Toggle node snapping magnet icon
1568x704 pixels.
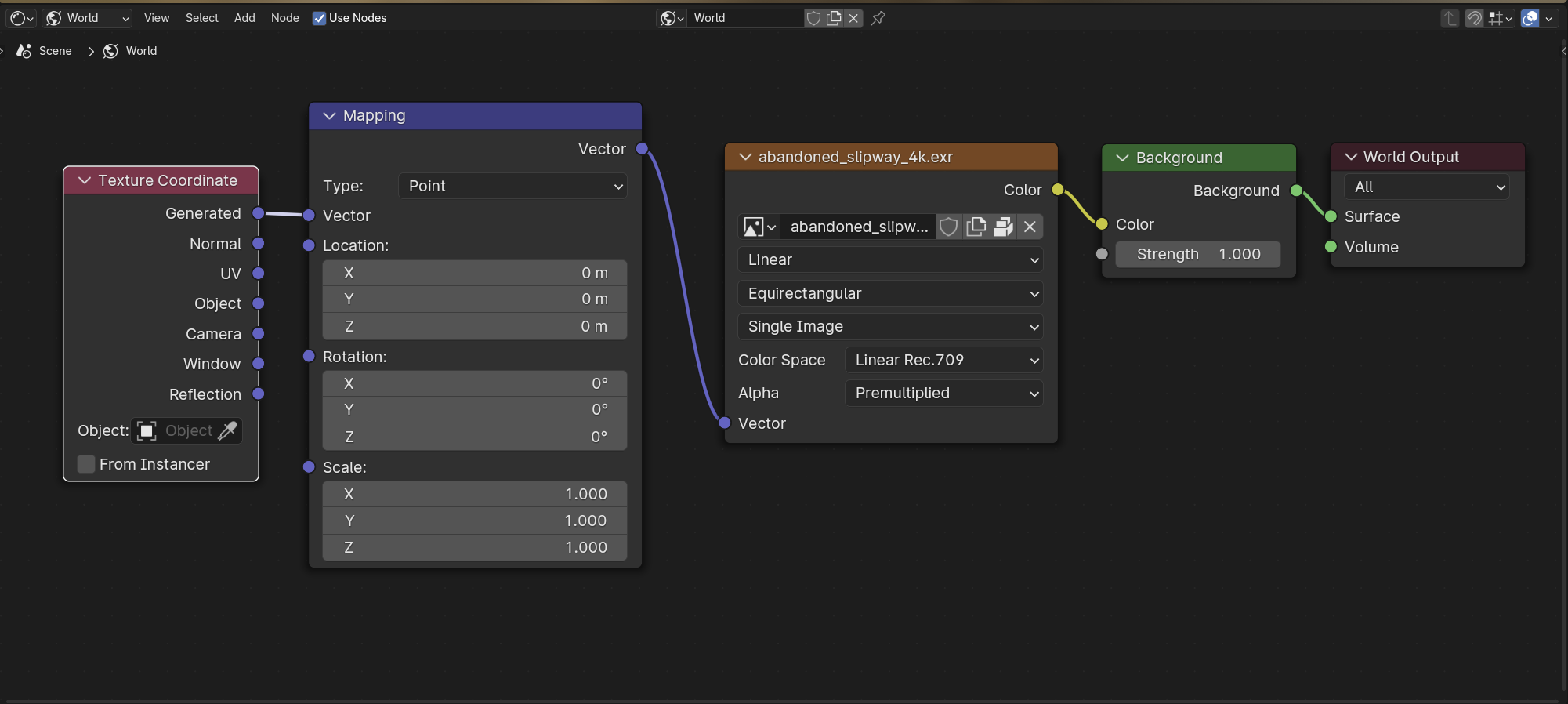[1474, 18]
